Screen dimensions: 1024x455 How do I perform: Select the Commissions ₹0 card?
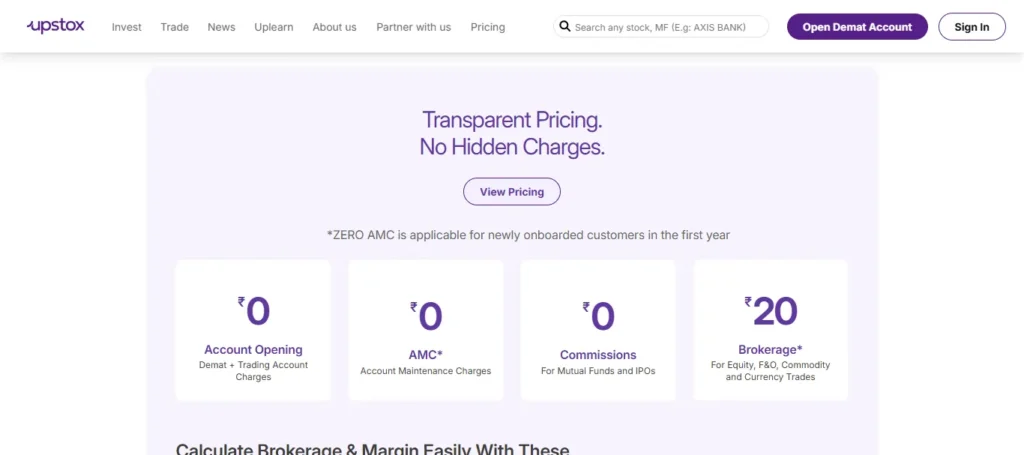click(598, 330)
